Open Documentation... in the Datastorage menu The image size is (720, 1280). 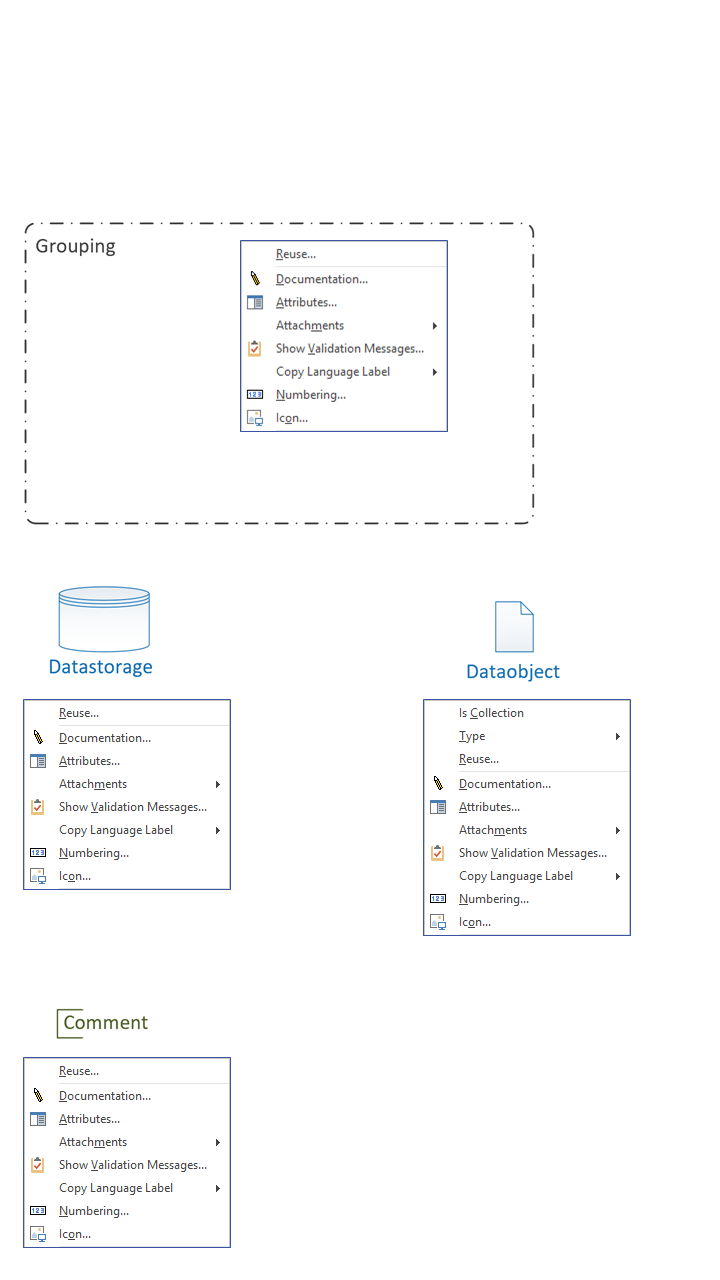(105, 738)
